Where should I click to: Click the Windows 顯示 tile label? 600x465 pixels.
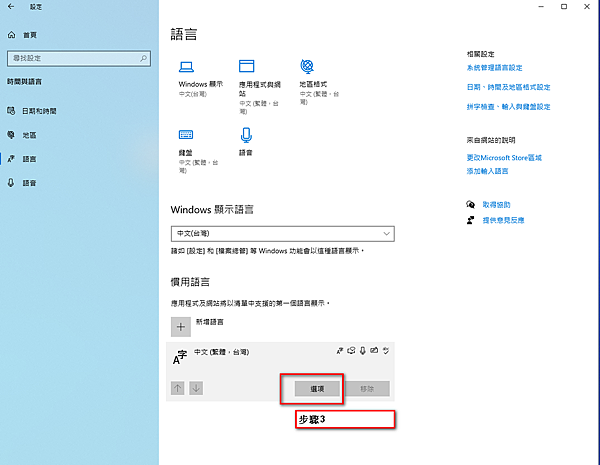click(x=201, y=84)
